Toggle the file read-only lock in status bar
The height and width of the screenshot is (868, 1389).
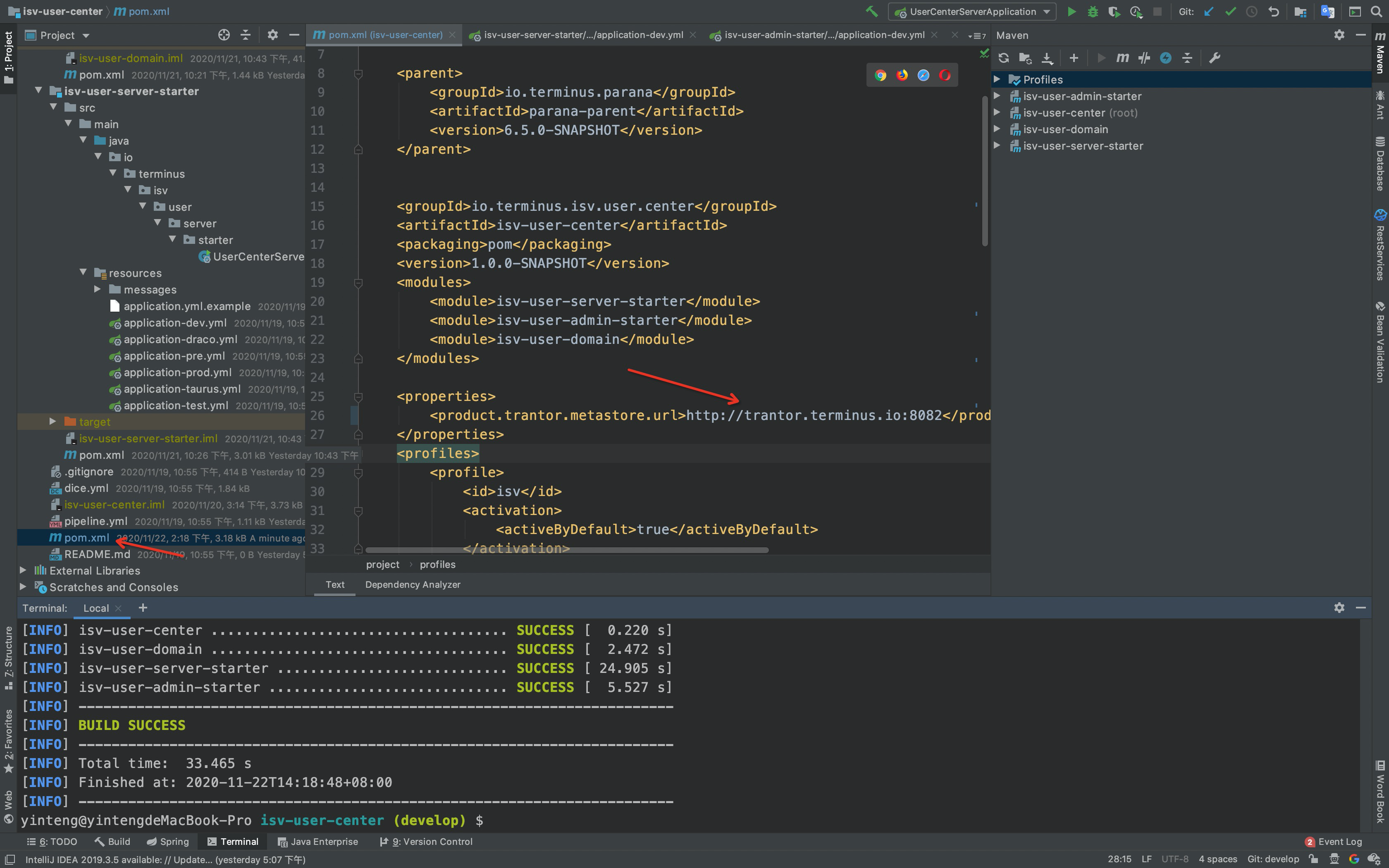click(x=1313, y=859)
